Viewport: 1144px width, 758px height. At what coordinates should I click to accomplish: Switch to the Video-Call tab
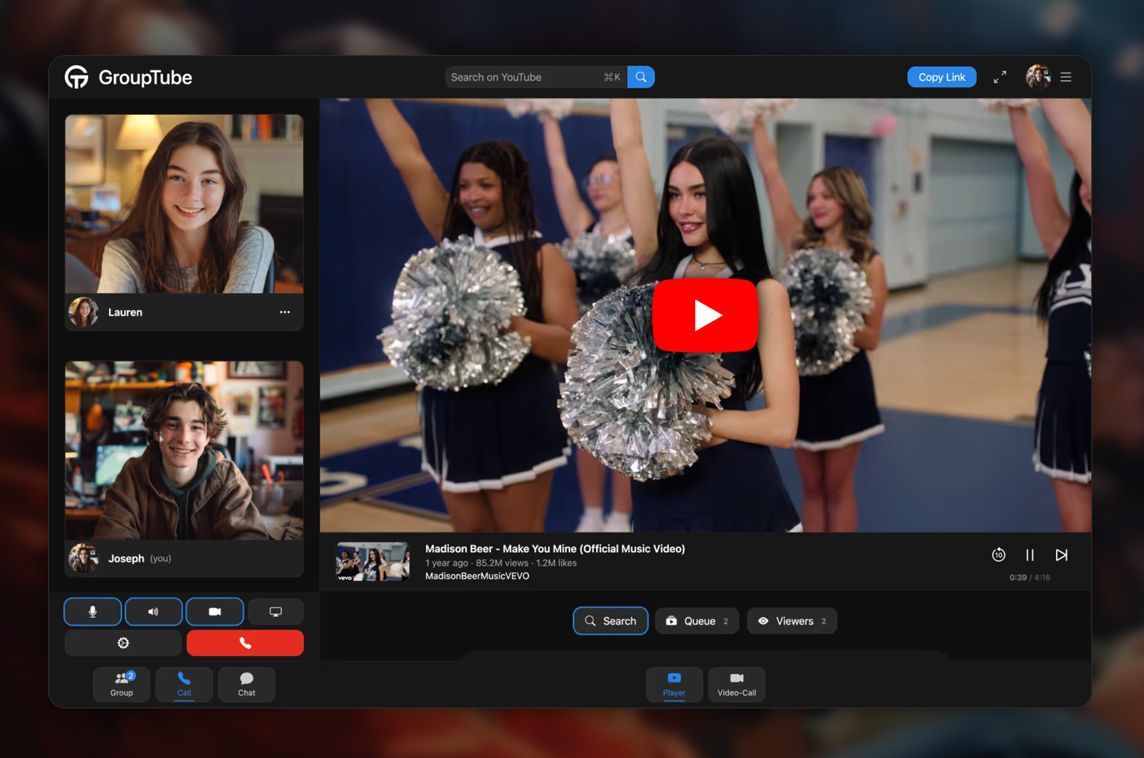(x=737, y=684)
